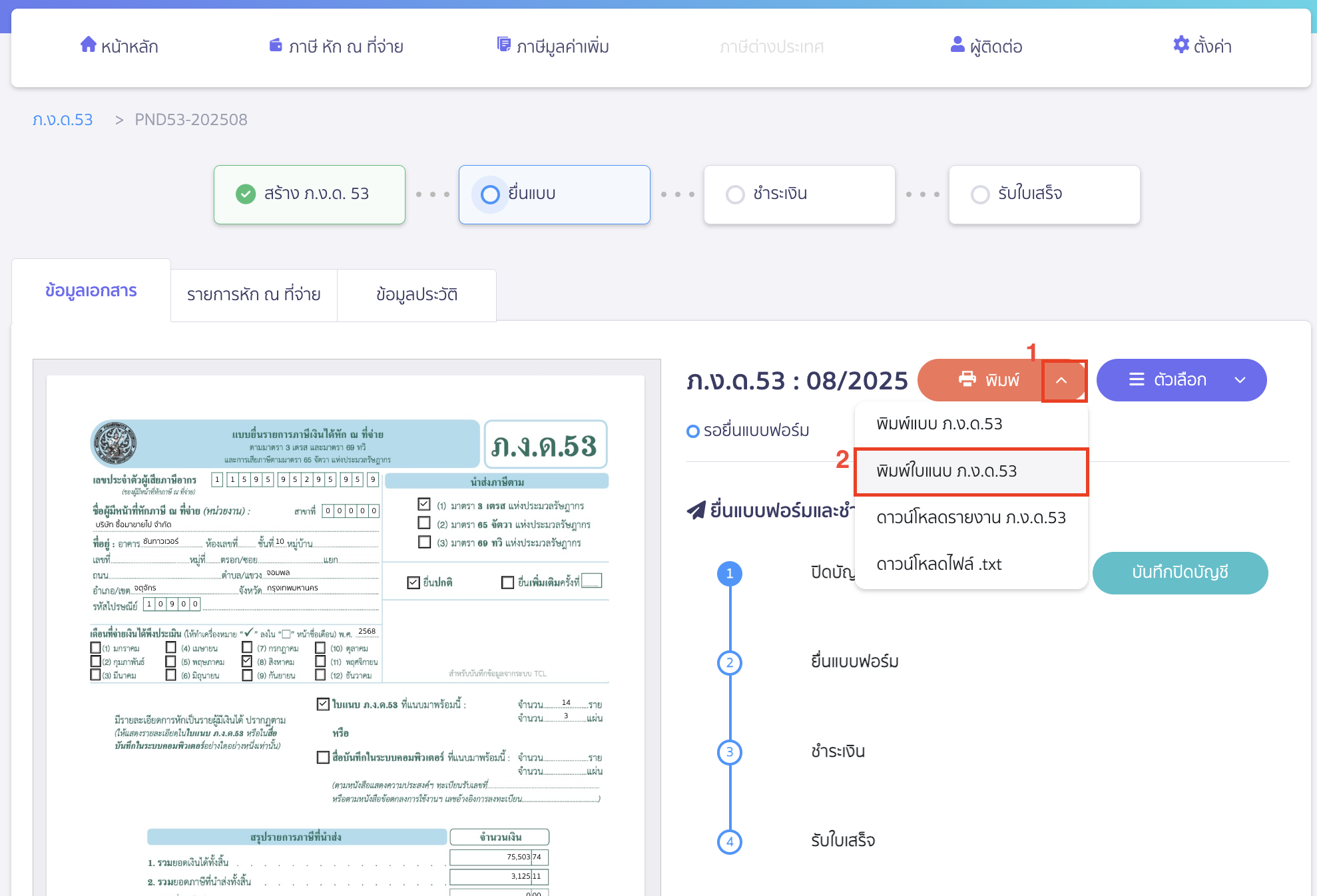Click the green checkmark on สร้าง ภ.ง.ด. 53 step
The width and height of the screenshot is (1317, 896).
coord(245,194)
